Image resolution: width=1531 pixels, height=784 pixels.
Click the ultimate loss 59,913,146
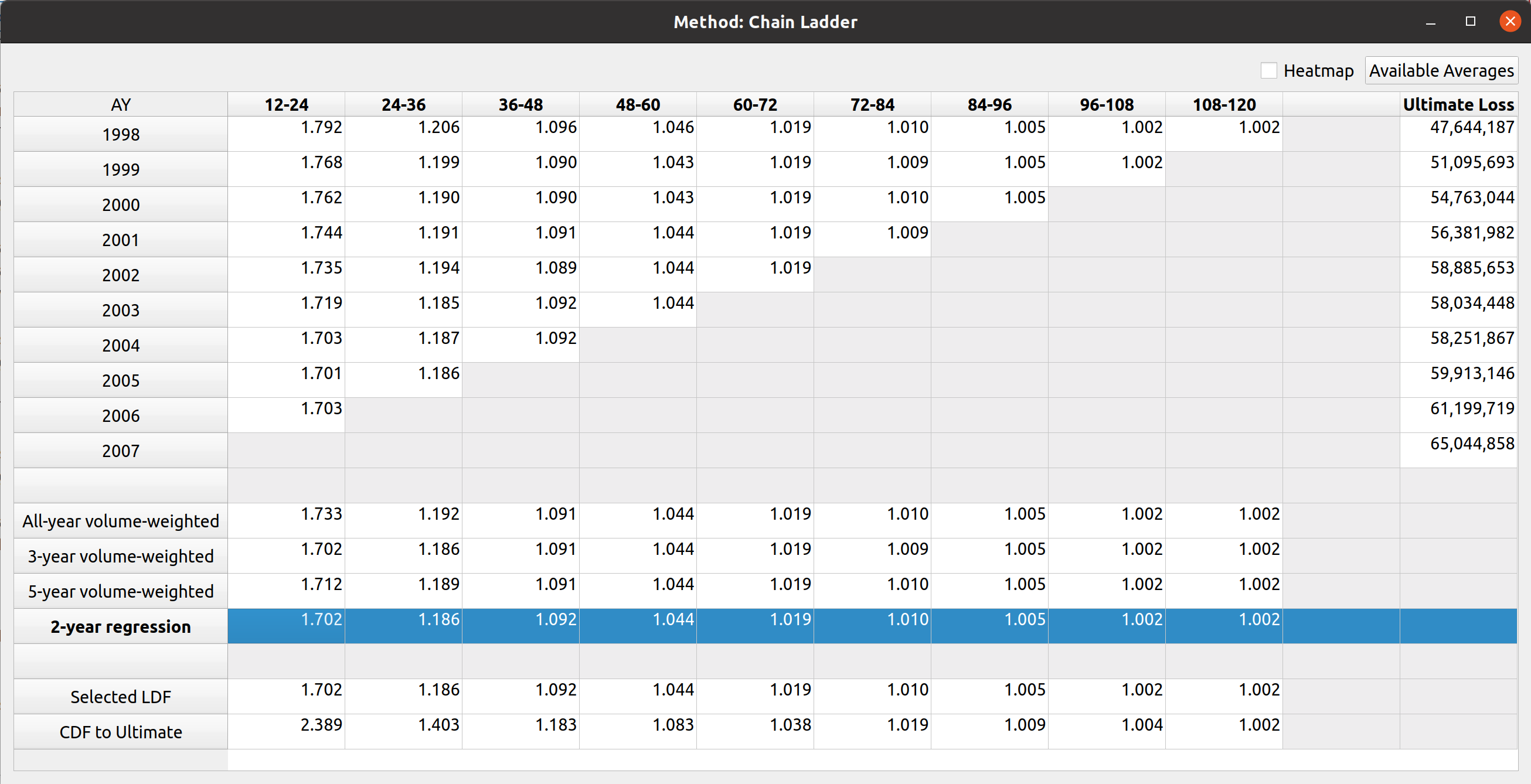[x=1458, y=380]
